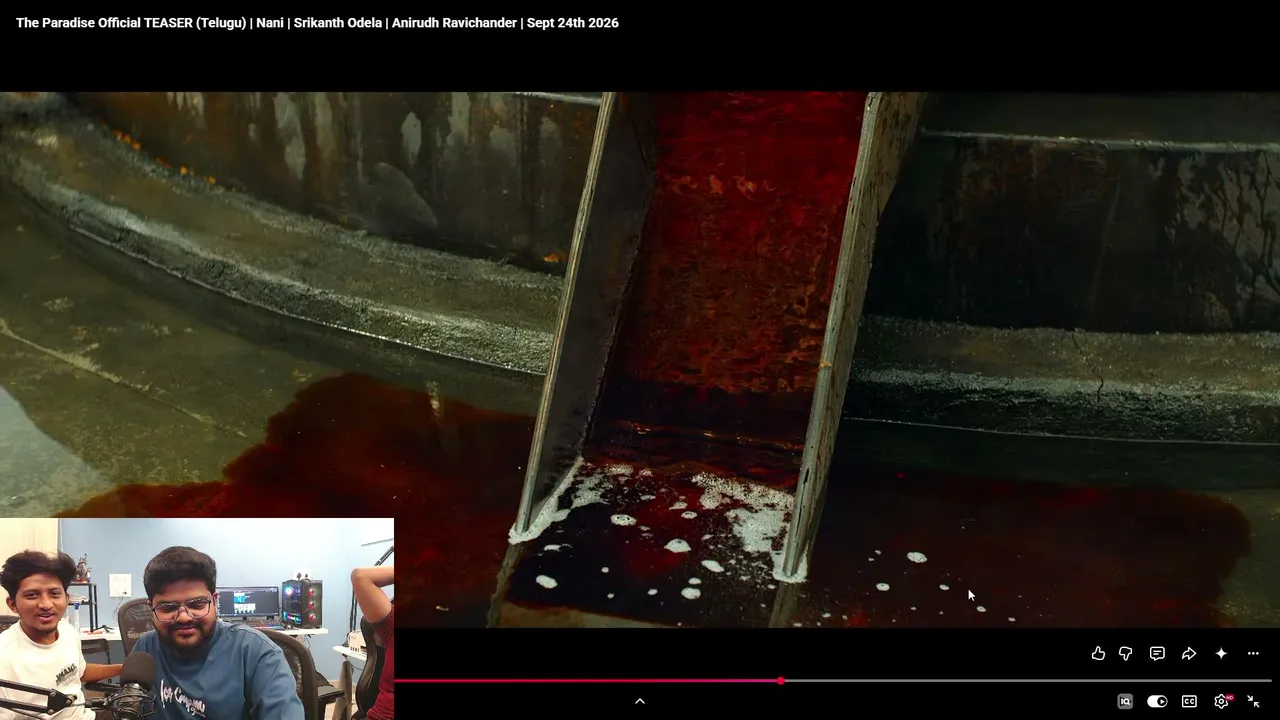Click the red progress bar scrubber handle
The image size is (1280, 720).
780,681
